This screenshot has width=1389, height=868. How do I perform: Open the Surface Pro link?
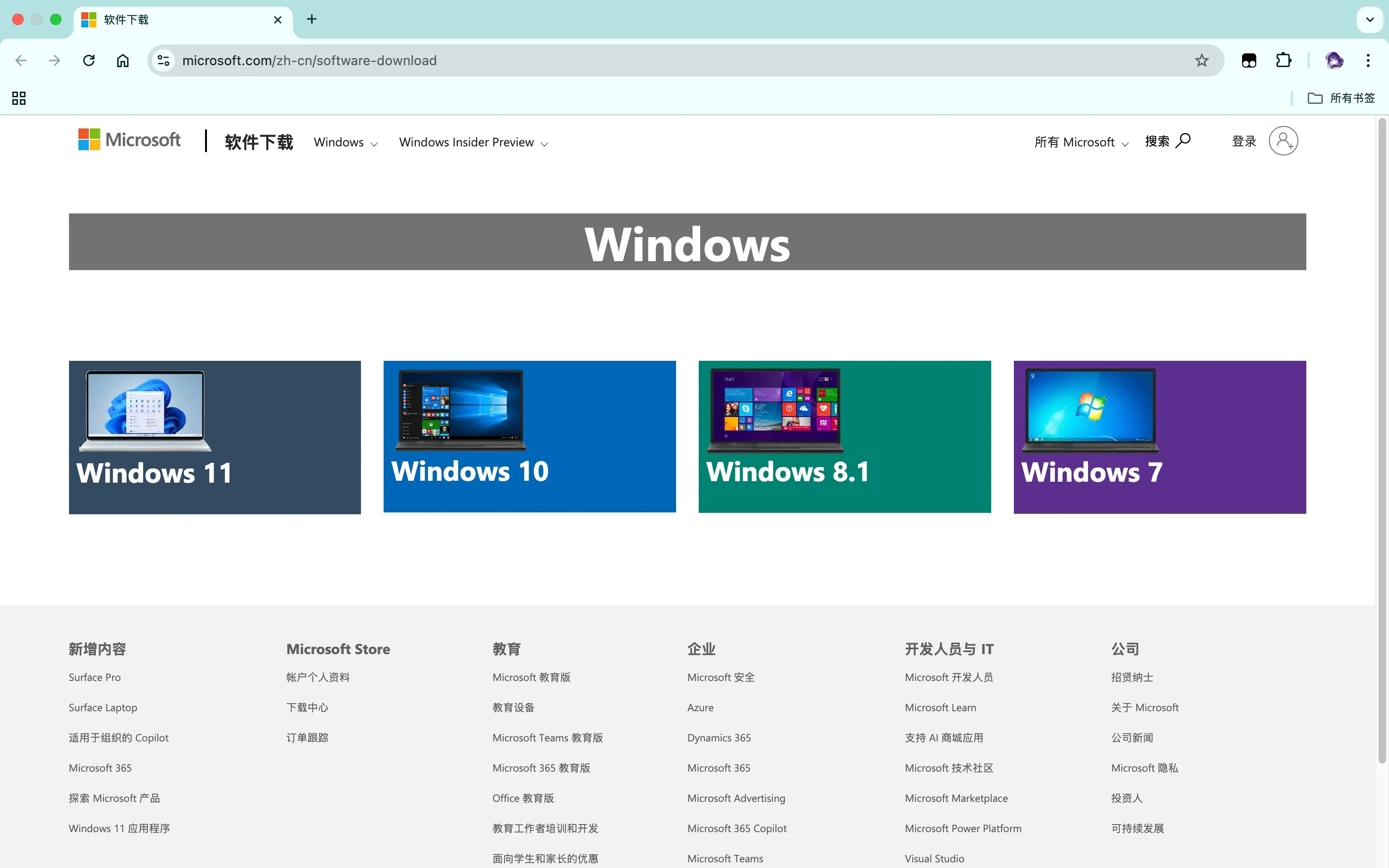pyautogui.click(x=94, y=677)
